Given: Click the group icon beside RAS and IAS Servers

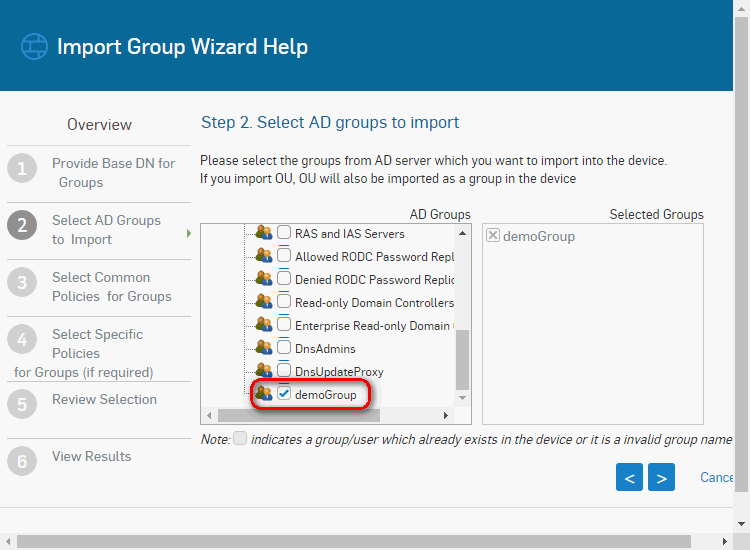Looking at the screenshot, I should 264,233.
